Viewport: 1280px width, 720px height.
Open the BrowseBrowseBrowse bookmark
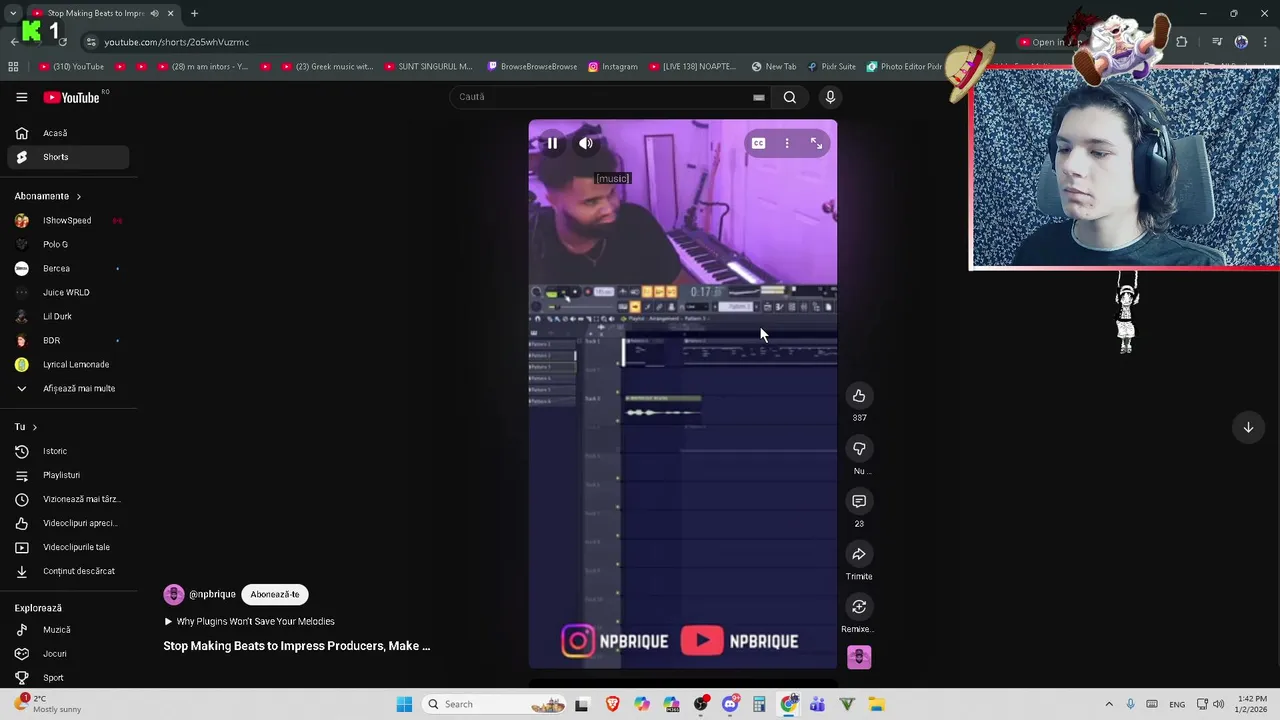click(532, 67)
